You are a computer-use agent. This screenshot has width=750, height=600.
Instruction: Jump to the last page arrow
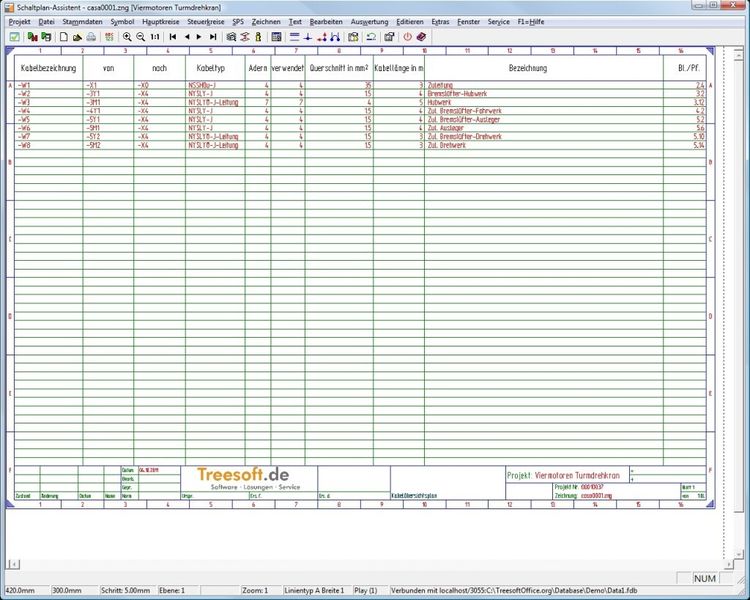(214, 36)
